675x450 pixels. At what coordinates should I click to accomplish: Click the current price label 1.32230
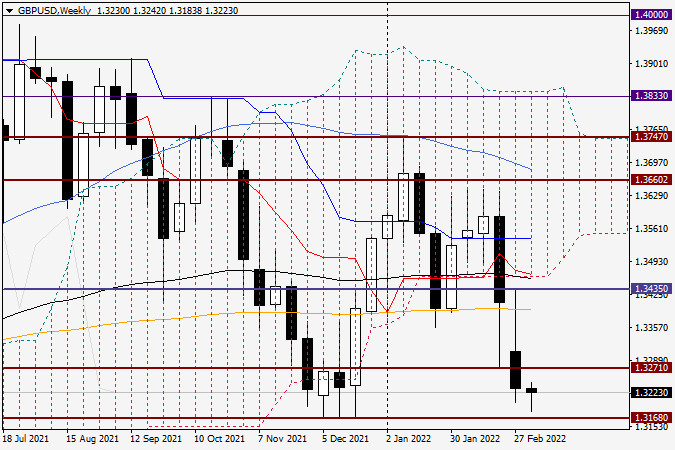(652, 392)
